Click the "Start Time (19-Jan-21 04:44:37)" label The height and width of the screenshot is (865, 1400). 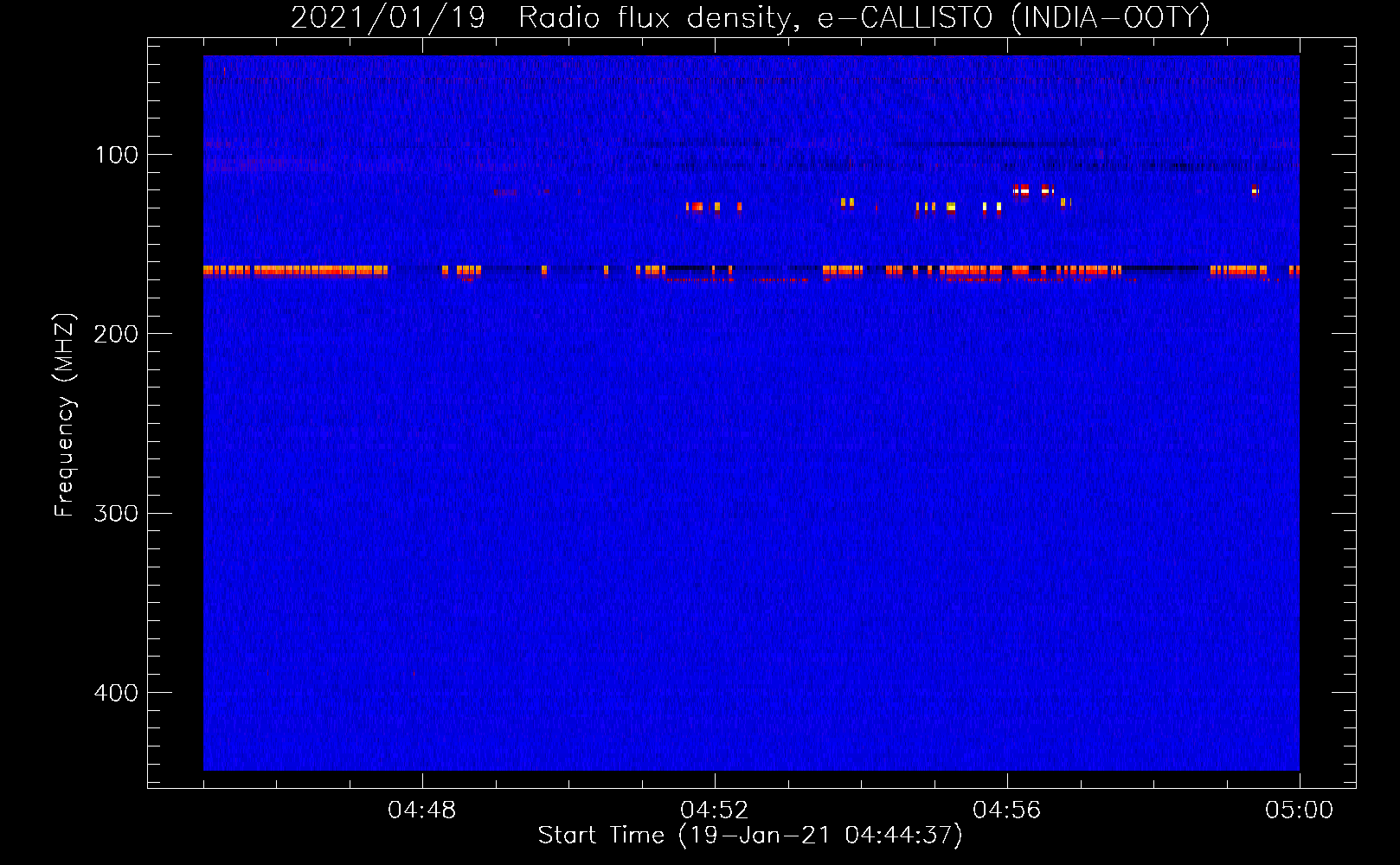(x=750, y=836)
